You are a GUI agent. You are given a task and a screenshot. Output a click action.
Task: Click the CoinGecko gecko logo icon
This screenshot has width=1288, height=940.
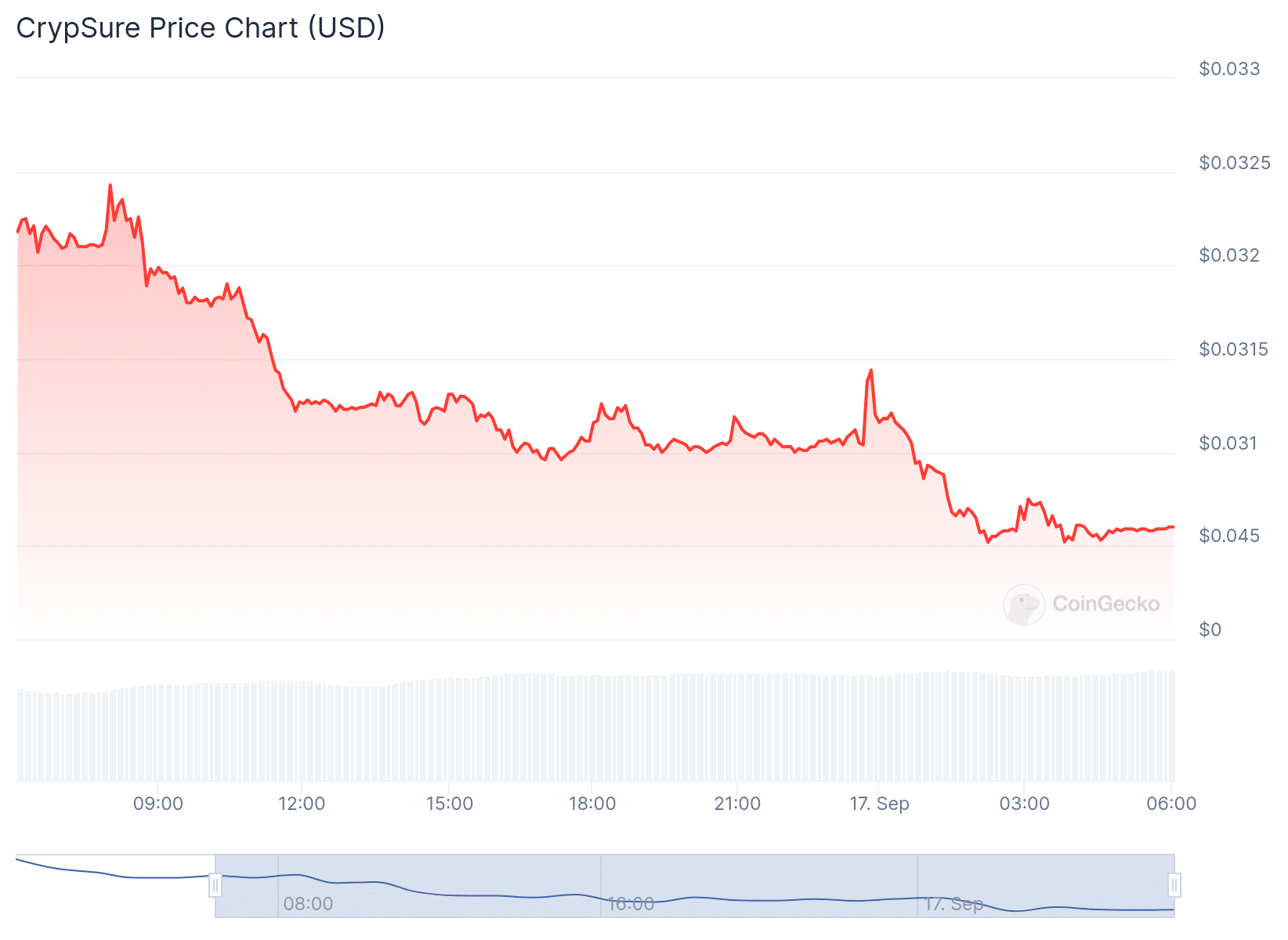coord(1024,605)
